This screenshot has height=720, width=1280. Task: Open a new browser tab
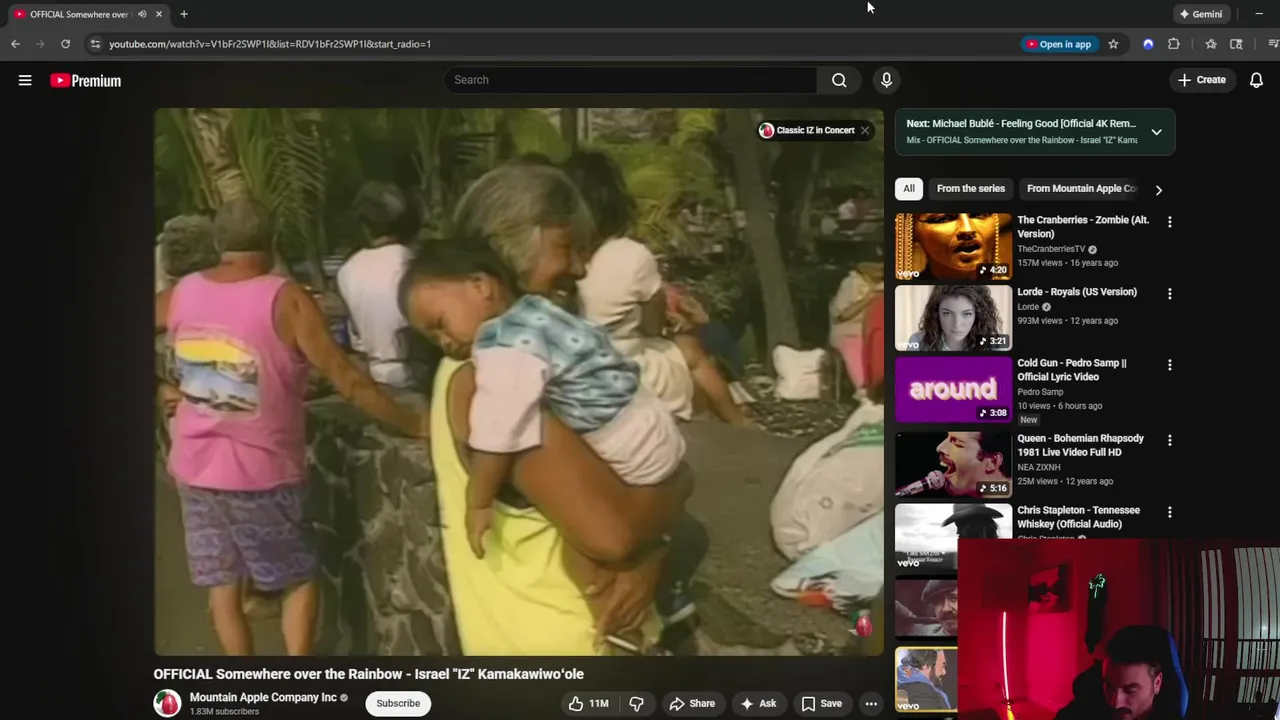(x=184, y=14)
